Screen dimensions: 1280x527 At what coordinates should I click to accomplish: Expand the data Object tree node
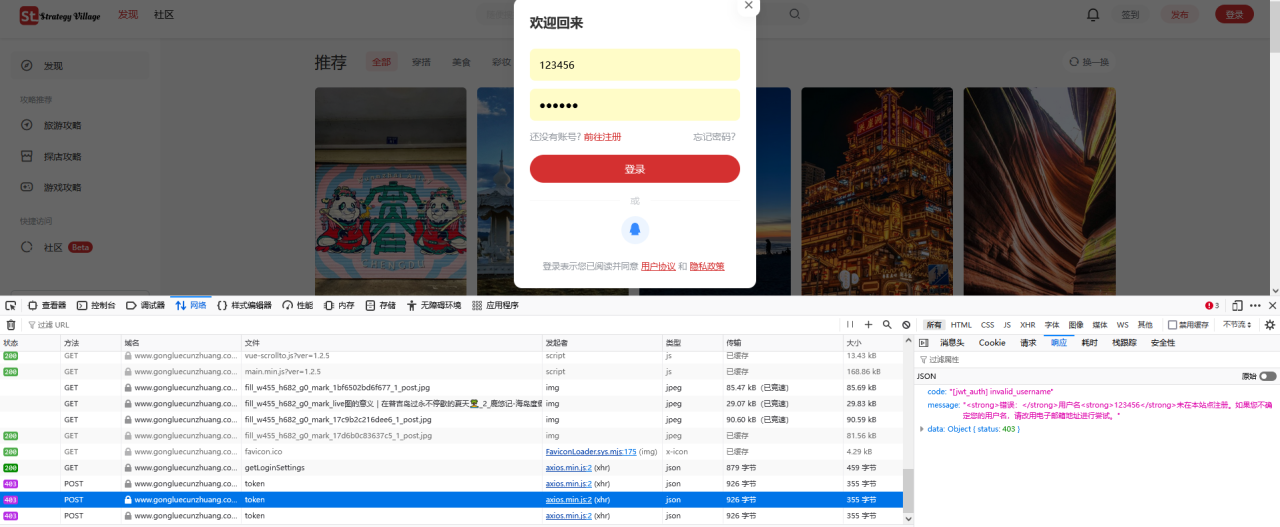pos(922,429)
